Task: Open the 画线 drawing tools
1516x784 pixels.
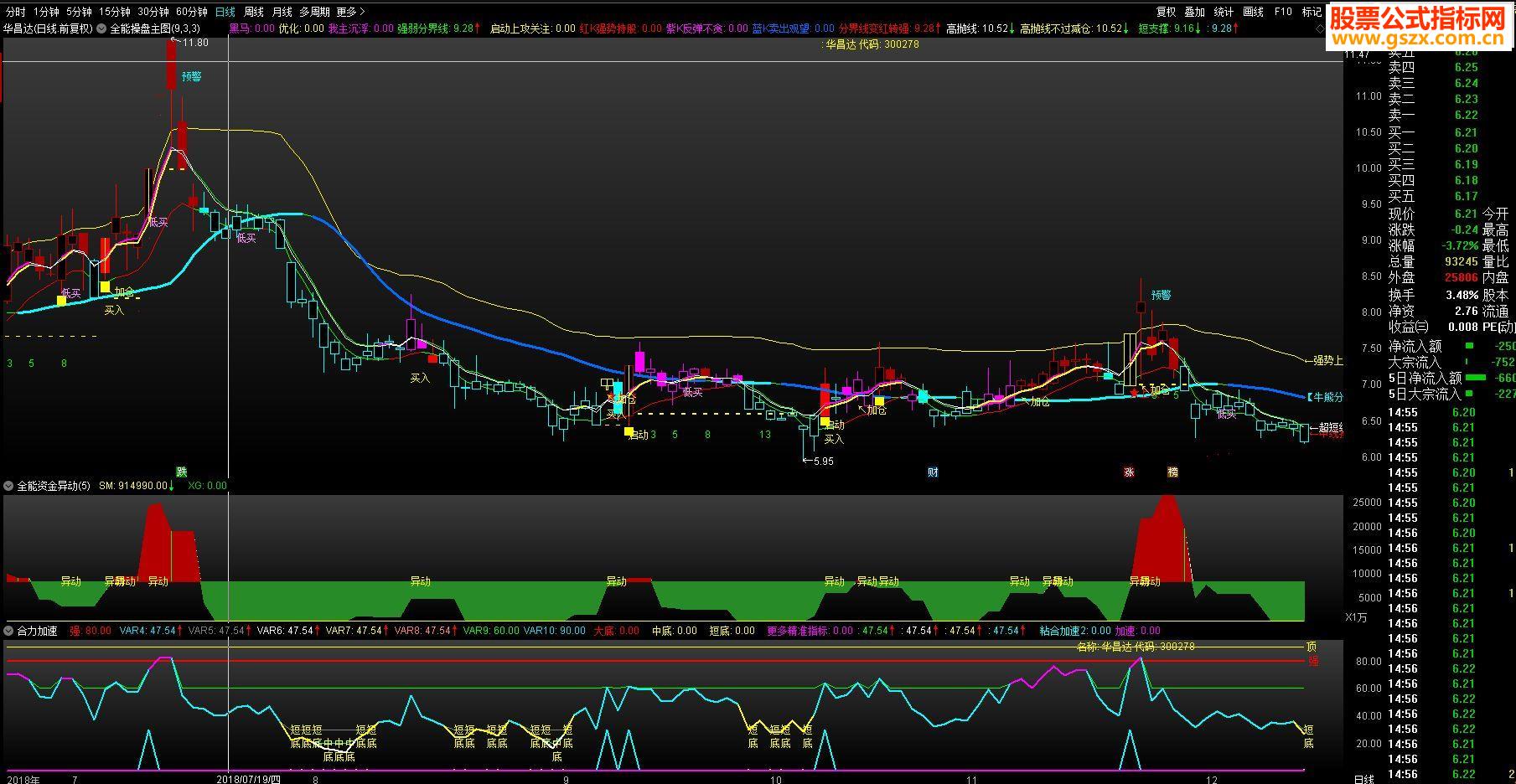Action: click(1253, 12)
